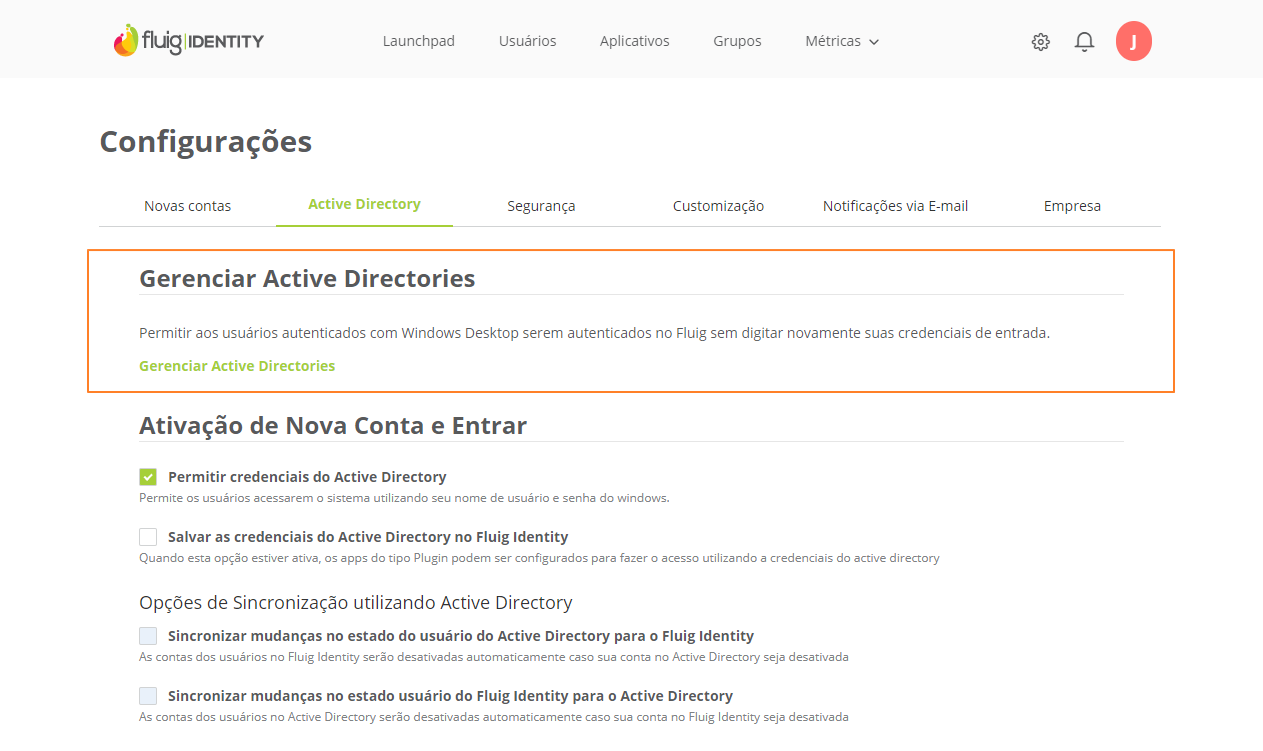Check sync from Active Directory para o Fluig Identity

click(x=148, y=636)
